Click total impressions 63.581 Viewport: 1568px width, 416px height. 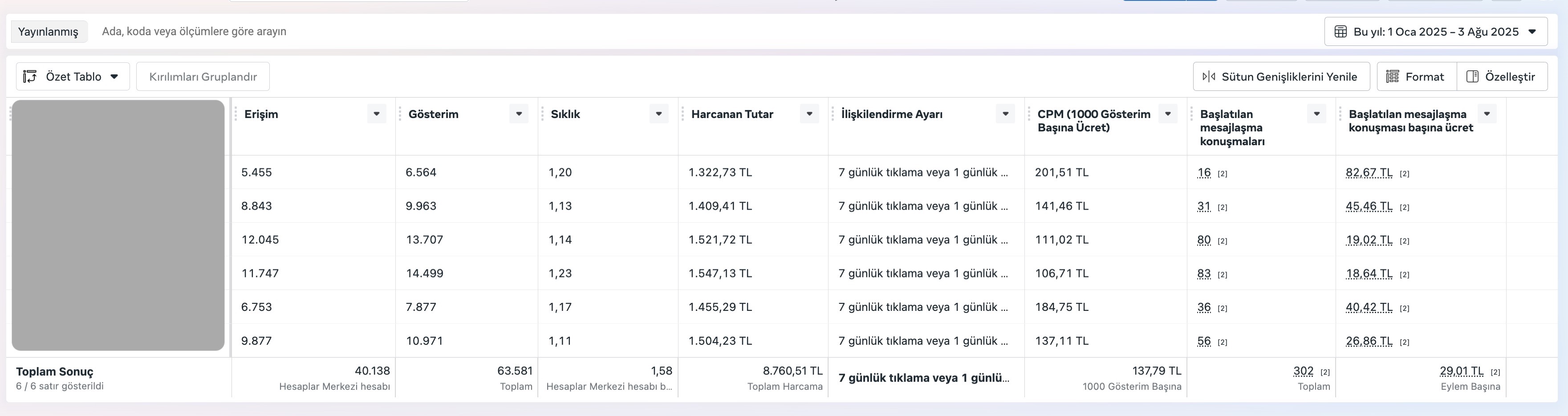coord(515,371)
